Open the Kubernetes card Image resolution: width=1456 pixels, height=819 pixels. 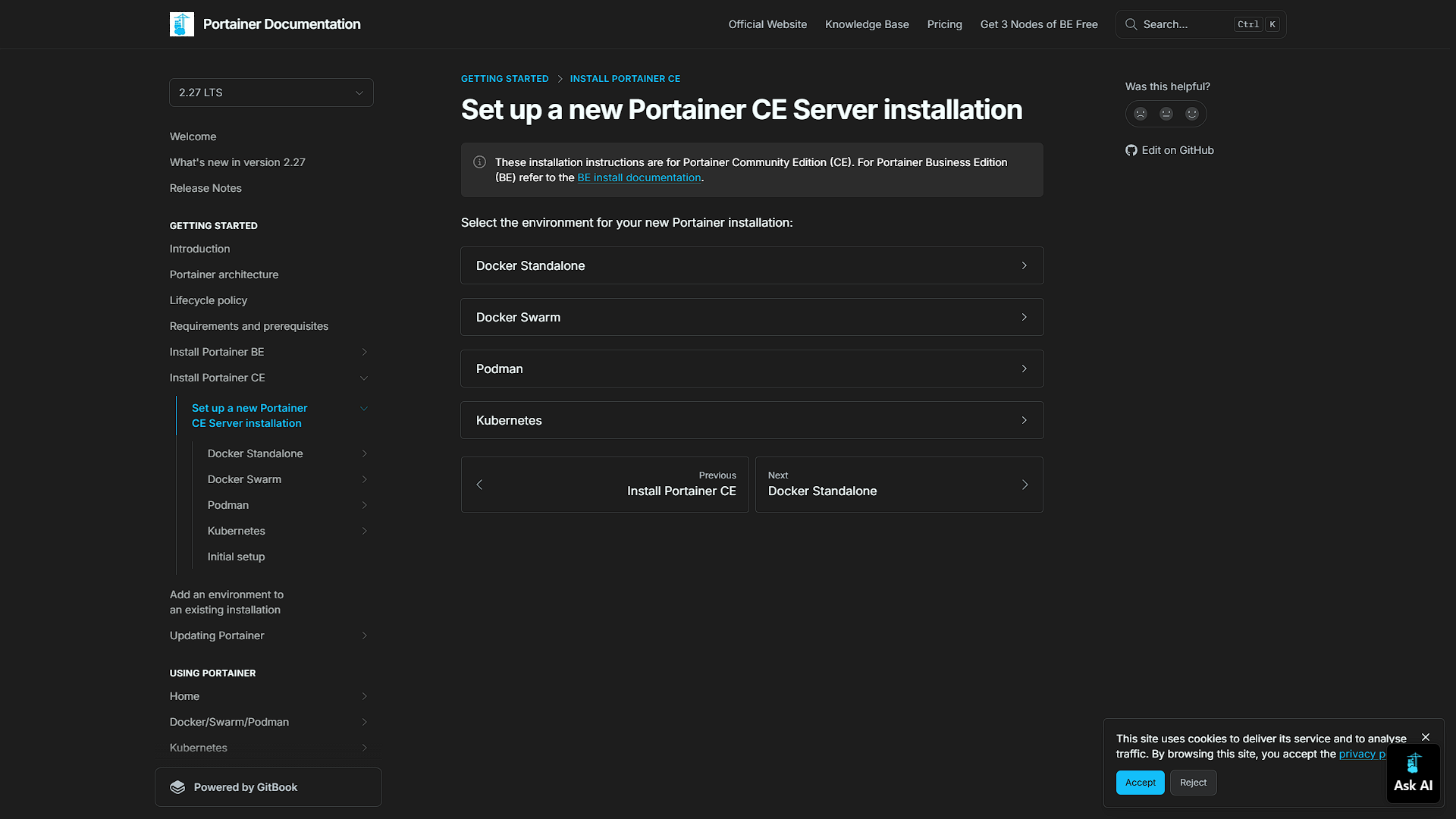click(x=752, y=420)
